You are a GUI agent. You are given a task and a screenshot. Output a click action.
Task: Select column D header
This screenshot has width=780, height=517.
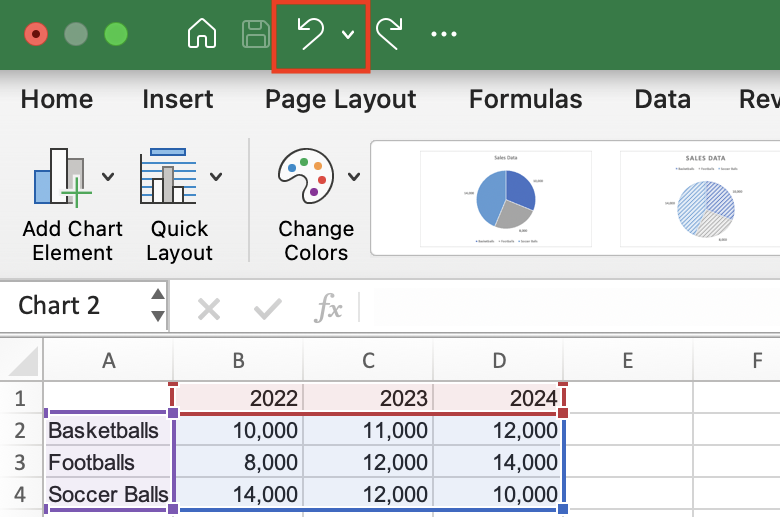tap(498, 360)
